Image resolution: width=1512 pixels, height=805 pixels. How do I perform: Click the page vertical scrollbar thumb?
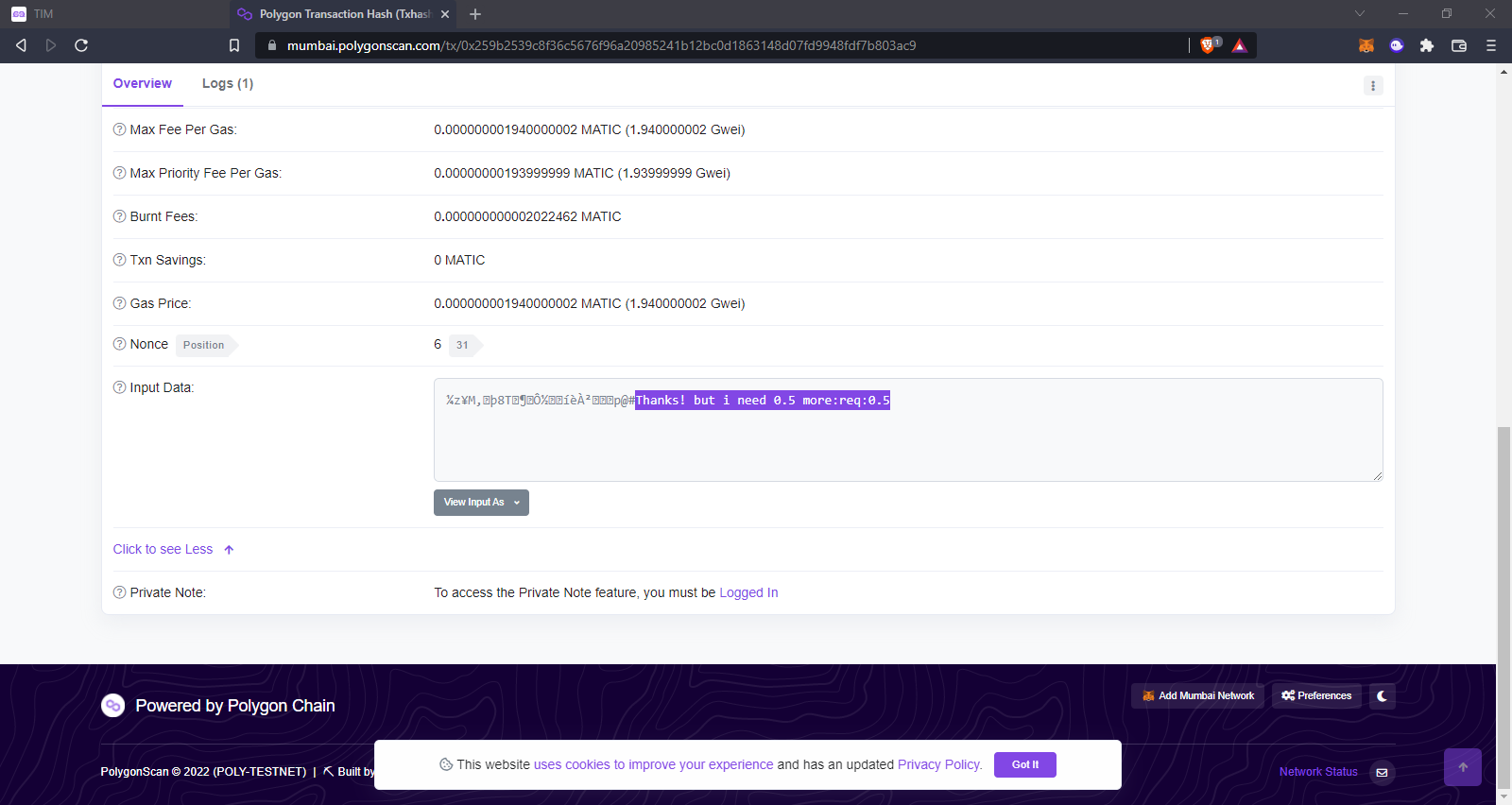tap(1503, 607)
